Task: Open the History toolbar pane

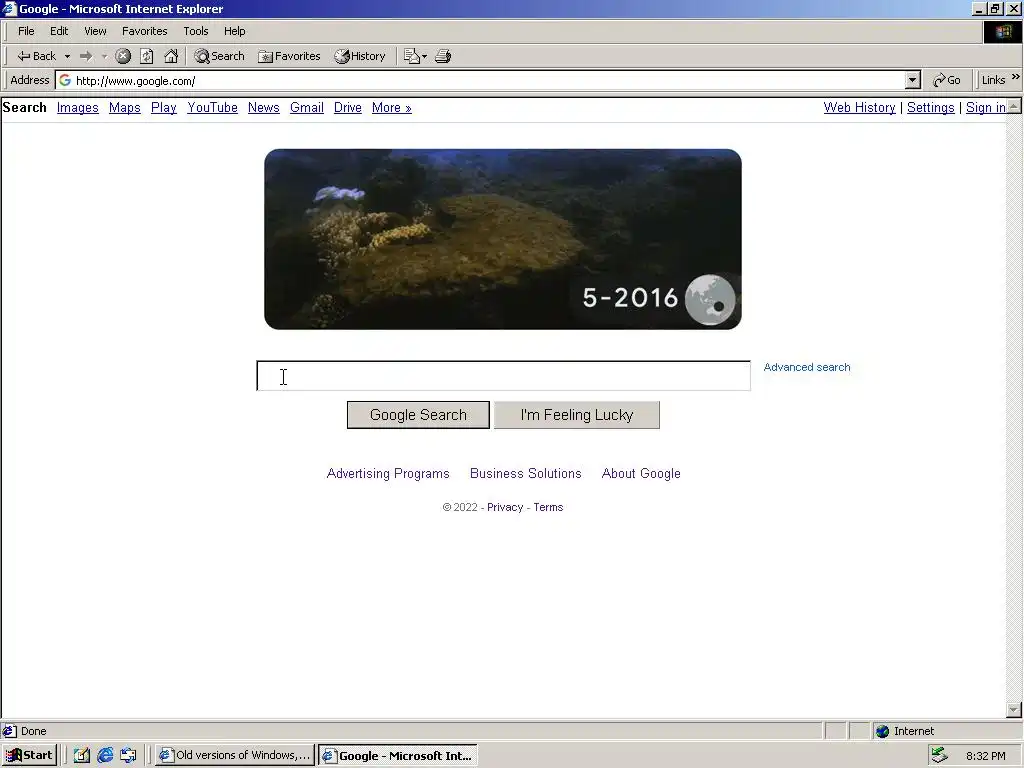Action: 360,56
